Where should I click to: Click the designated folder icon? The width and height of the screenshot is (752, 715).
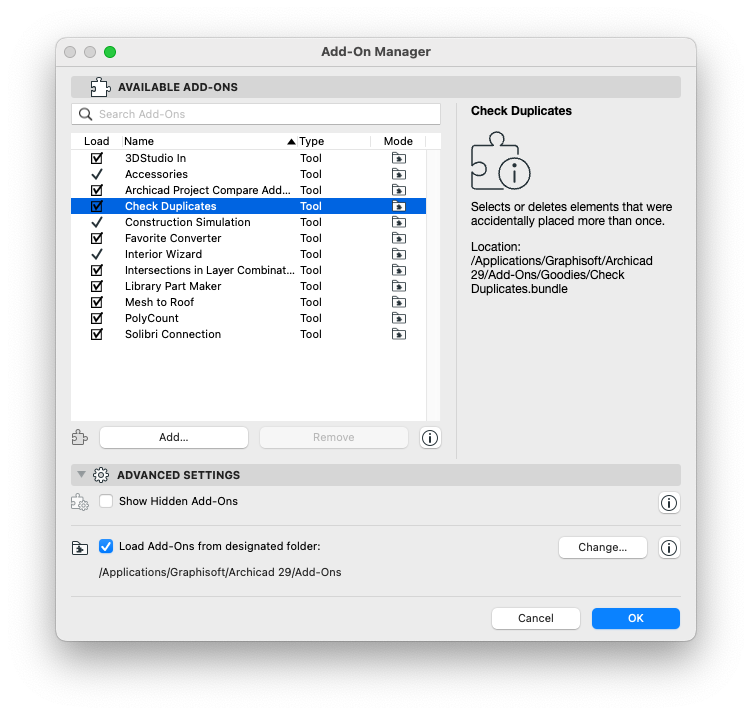point(80,548)
